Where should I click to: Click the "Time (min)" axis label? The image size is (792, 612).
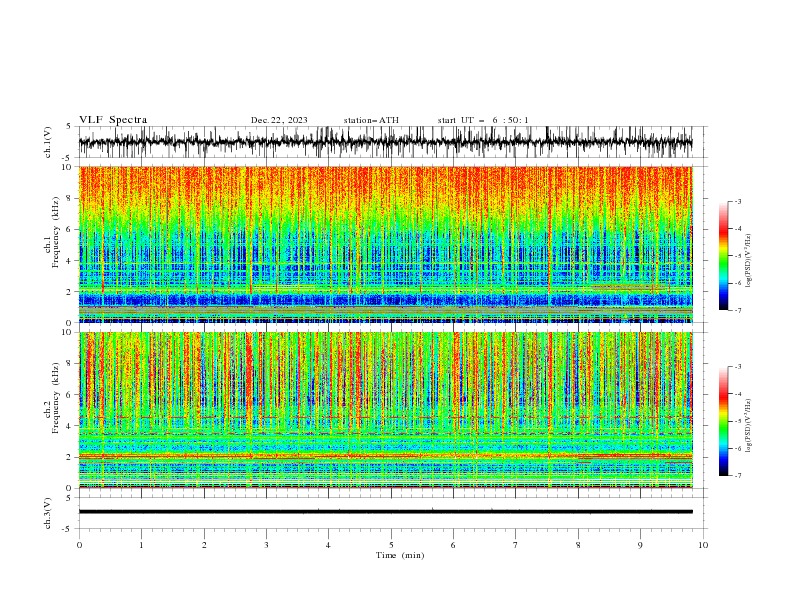tap(400, 555)
